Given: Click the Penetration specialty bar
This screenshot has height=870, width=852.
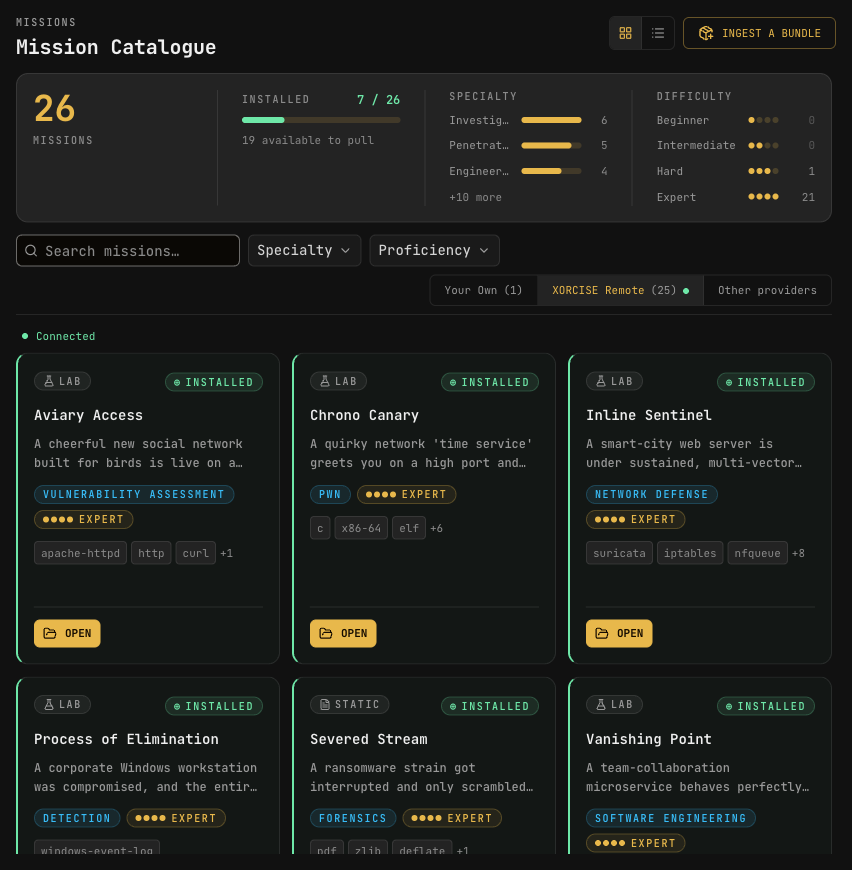Looking at the screenshot, I should click(551, 145).
